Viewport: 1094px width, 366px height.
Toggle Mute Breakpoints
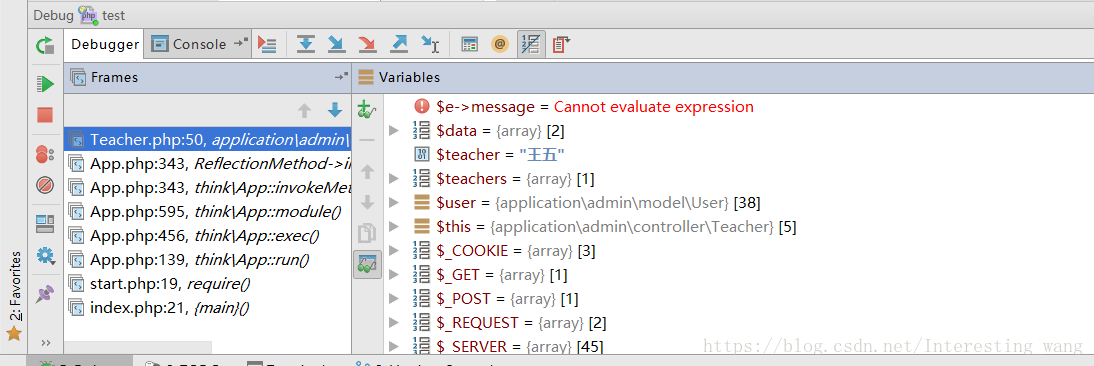click(x=45, y=185)
